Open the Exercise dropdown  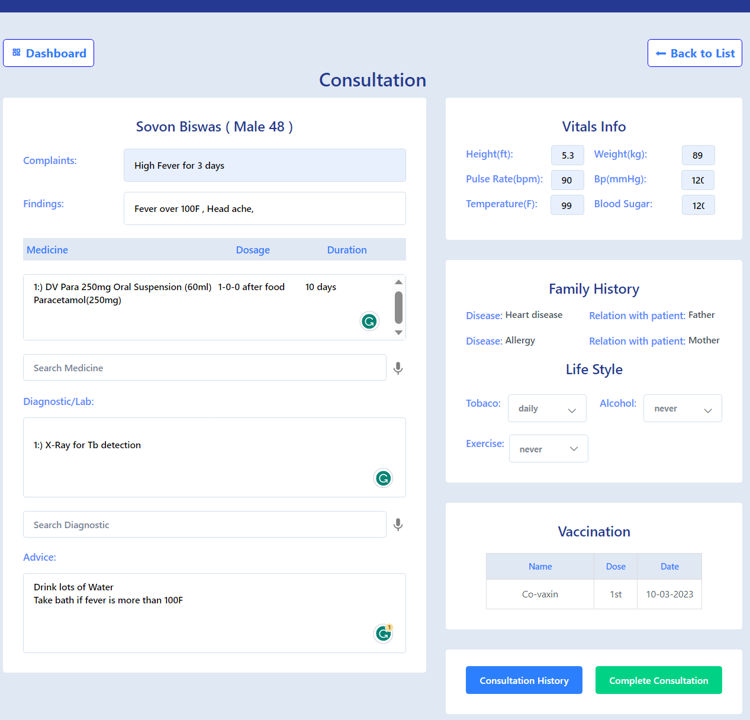(x=549, y=449)
